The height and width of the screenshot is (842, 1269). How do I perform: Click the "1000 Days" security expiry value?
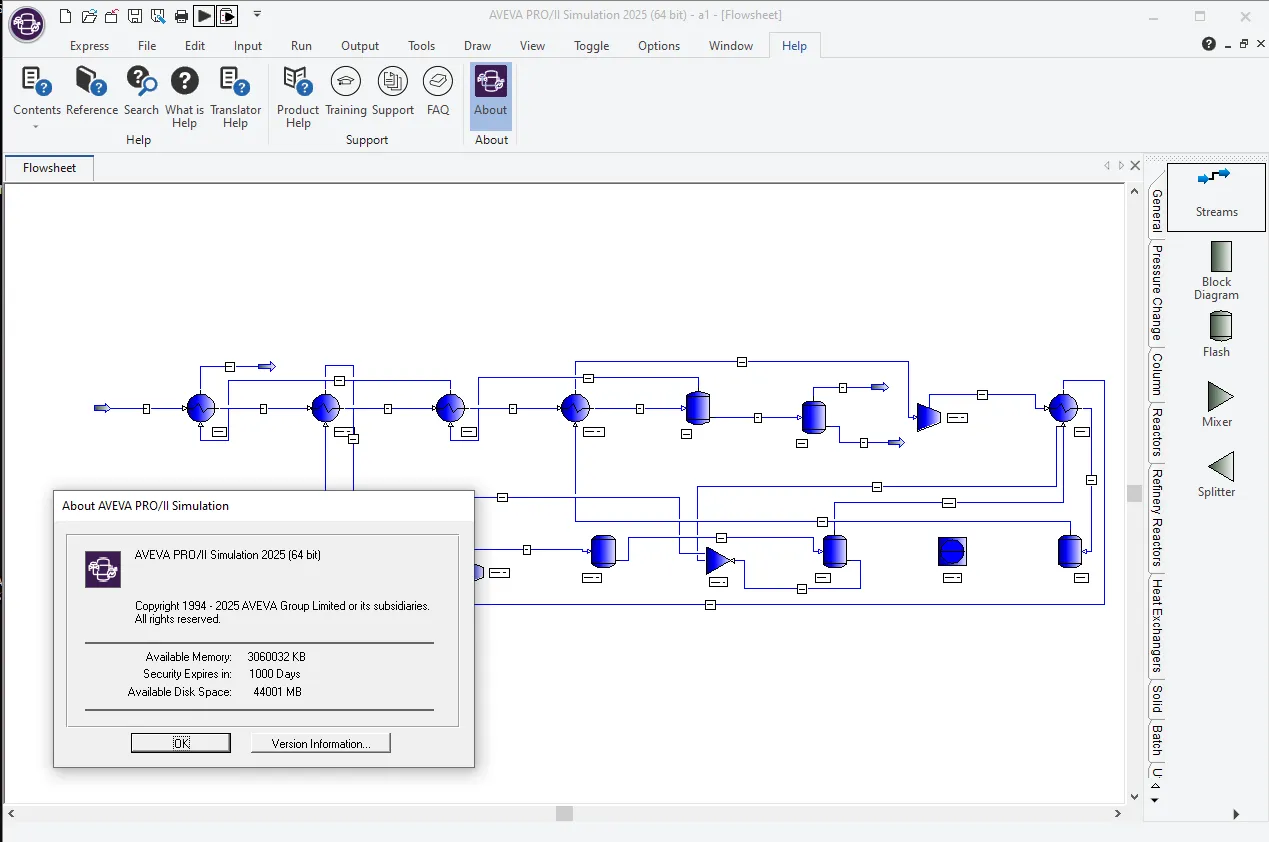(x=275, y=674)
